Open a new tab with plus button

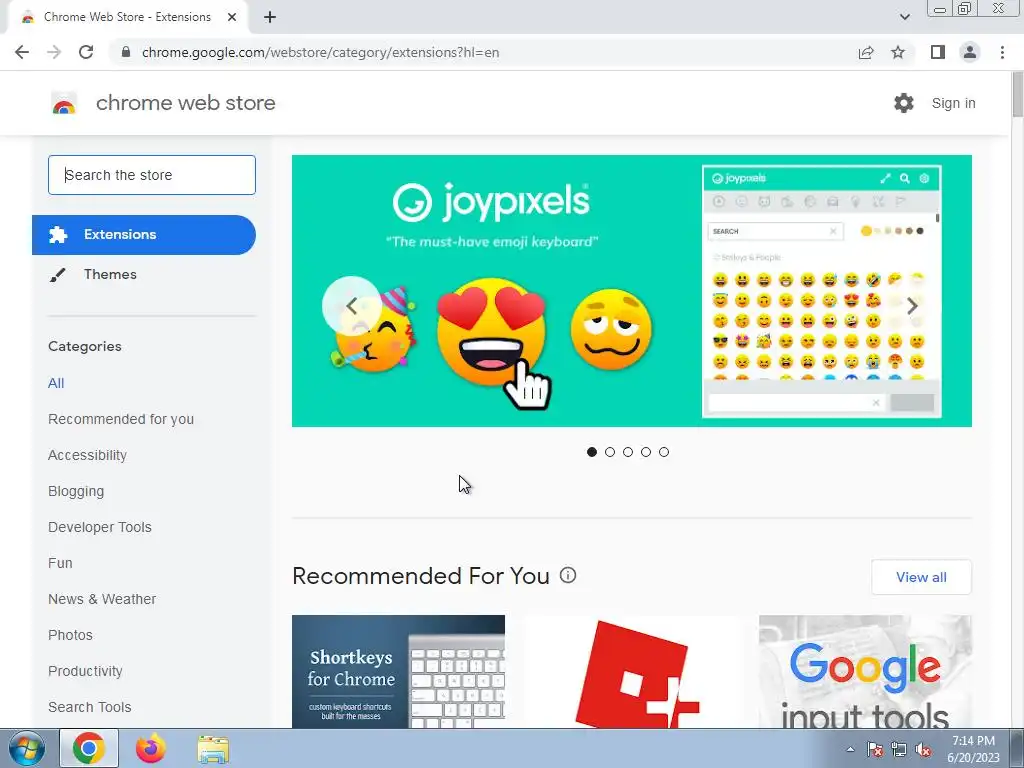coord(270,17)
